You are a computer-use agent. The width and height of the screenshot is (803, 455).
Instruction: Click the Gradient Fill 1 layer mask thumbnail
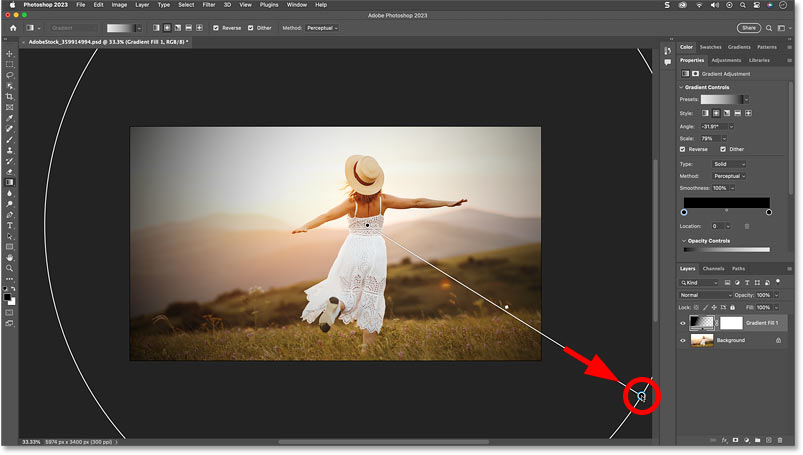pos(730,323)
